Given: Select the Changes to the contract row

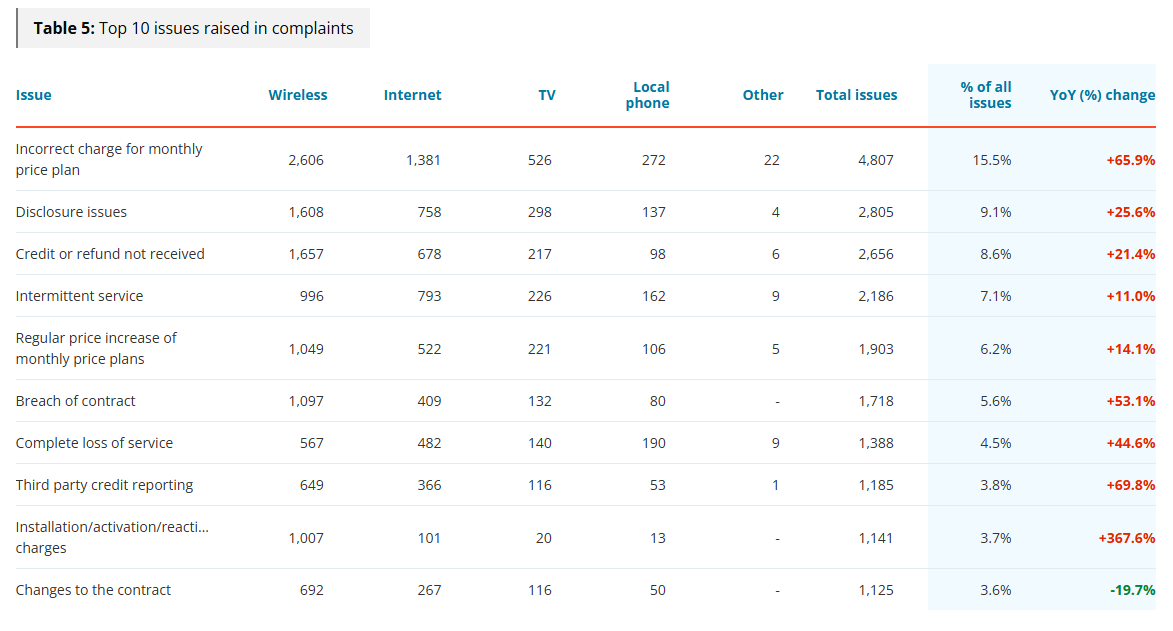Looking at the screenshot, I should click(x=93, y=590).
